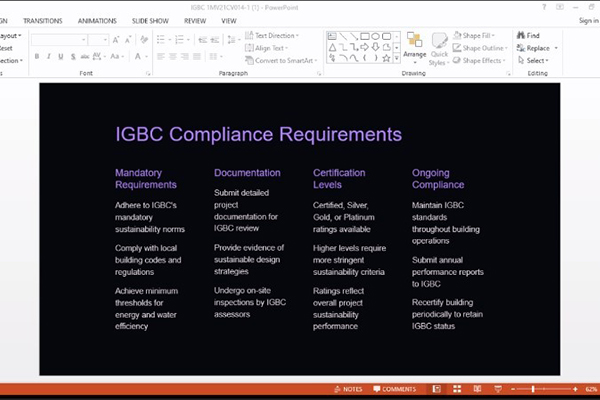Open Font Color dropdown arrow
This screenshot has height=400, width=600.
pyautogui.click(x=146, y=57)
